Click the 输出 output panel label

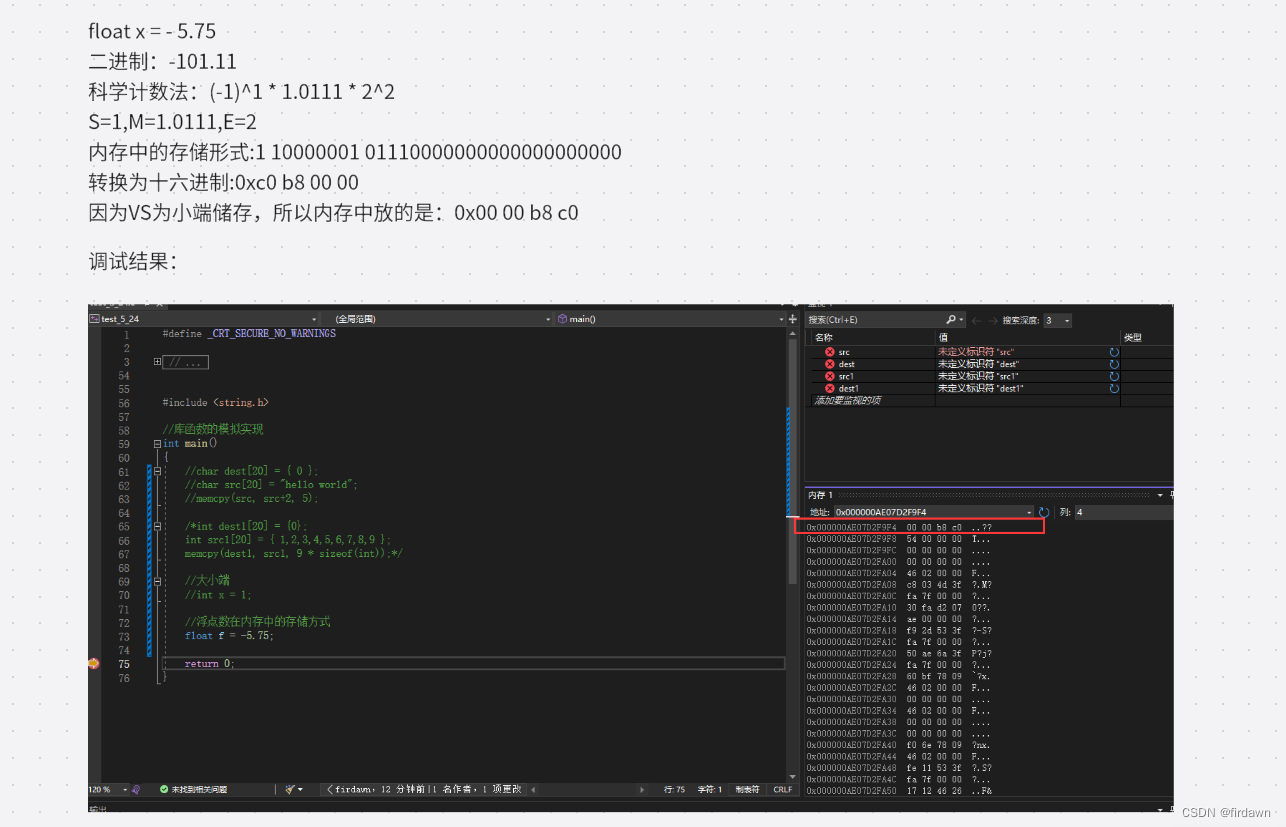pyautogui.click(x=98, y=809)
